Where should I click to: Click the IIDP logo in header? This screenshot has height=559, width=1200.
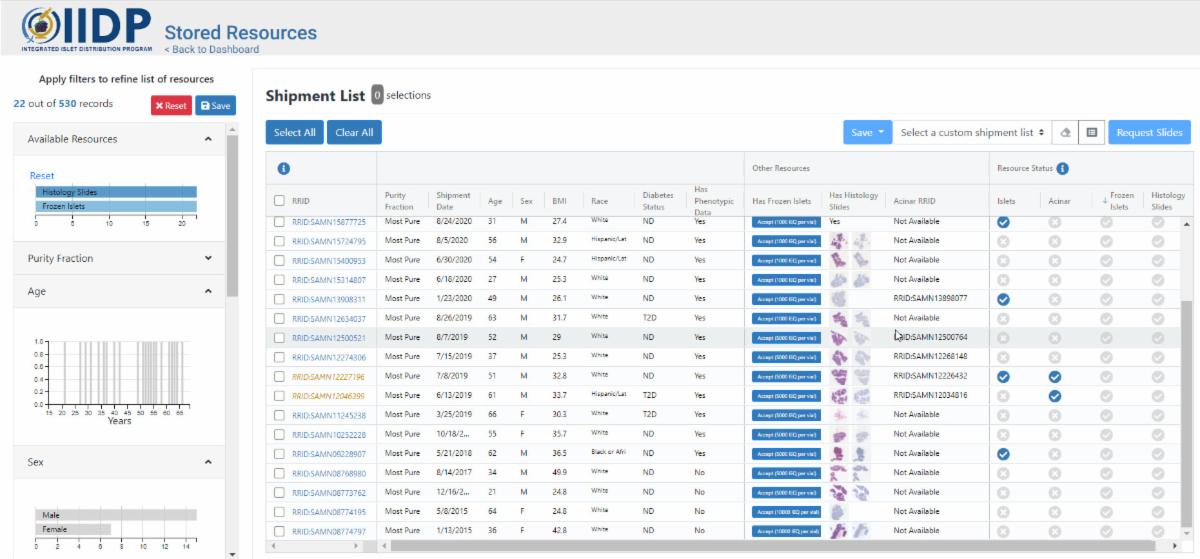(x=86, y=30)
